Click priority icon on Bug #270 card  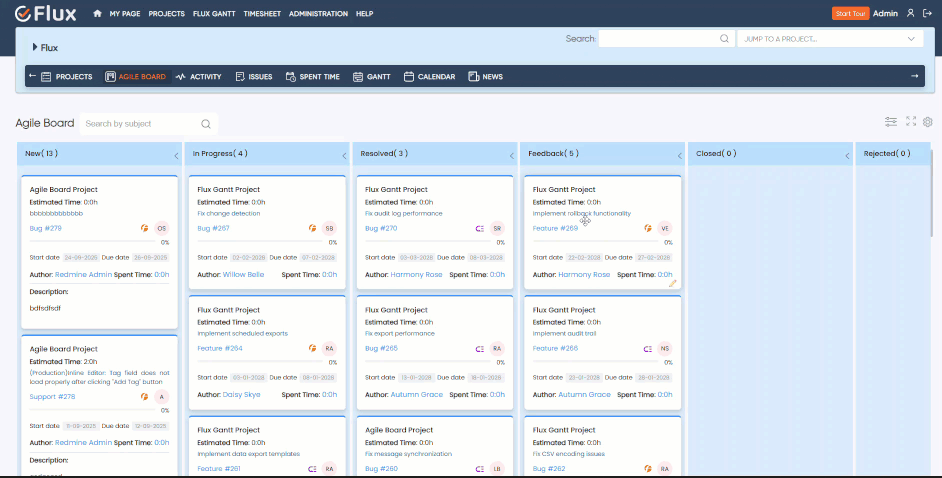pyautogui.click(x=480, y=228)
